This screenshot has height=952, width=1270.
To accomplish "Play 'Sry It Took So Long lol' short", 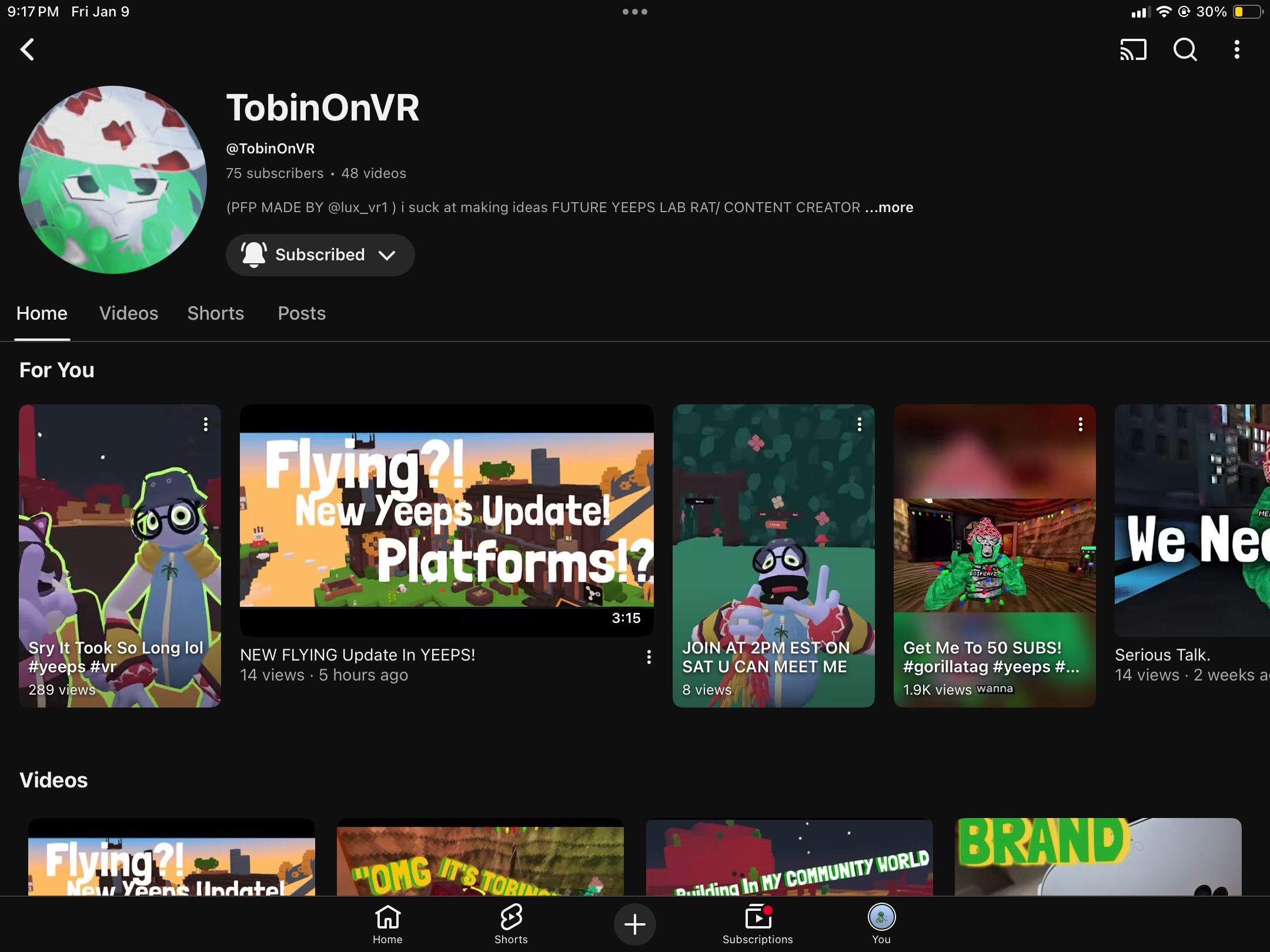I will (120, 555).
